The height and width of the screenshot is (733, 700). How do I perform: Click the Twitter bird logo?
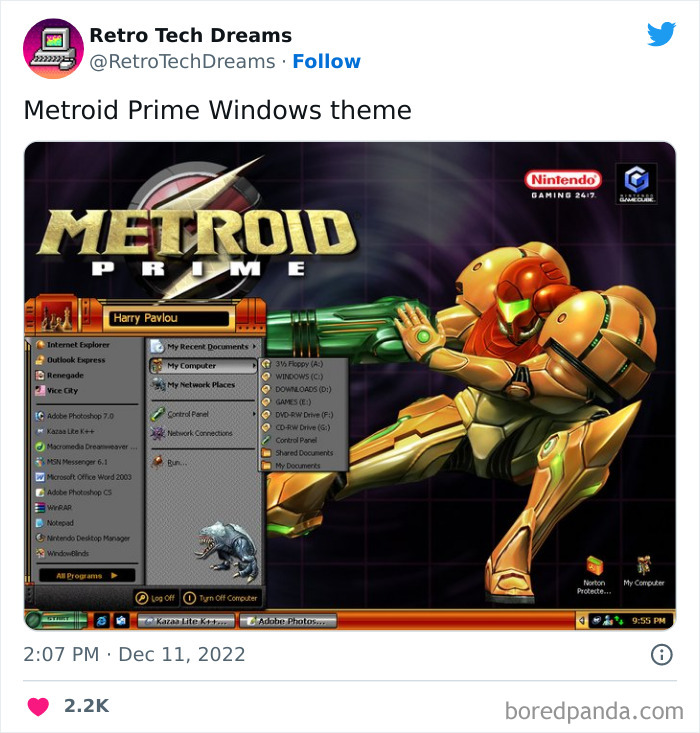(661, 34)
